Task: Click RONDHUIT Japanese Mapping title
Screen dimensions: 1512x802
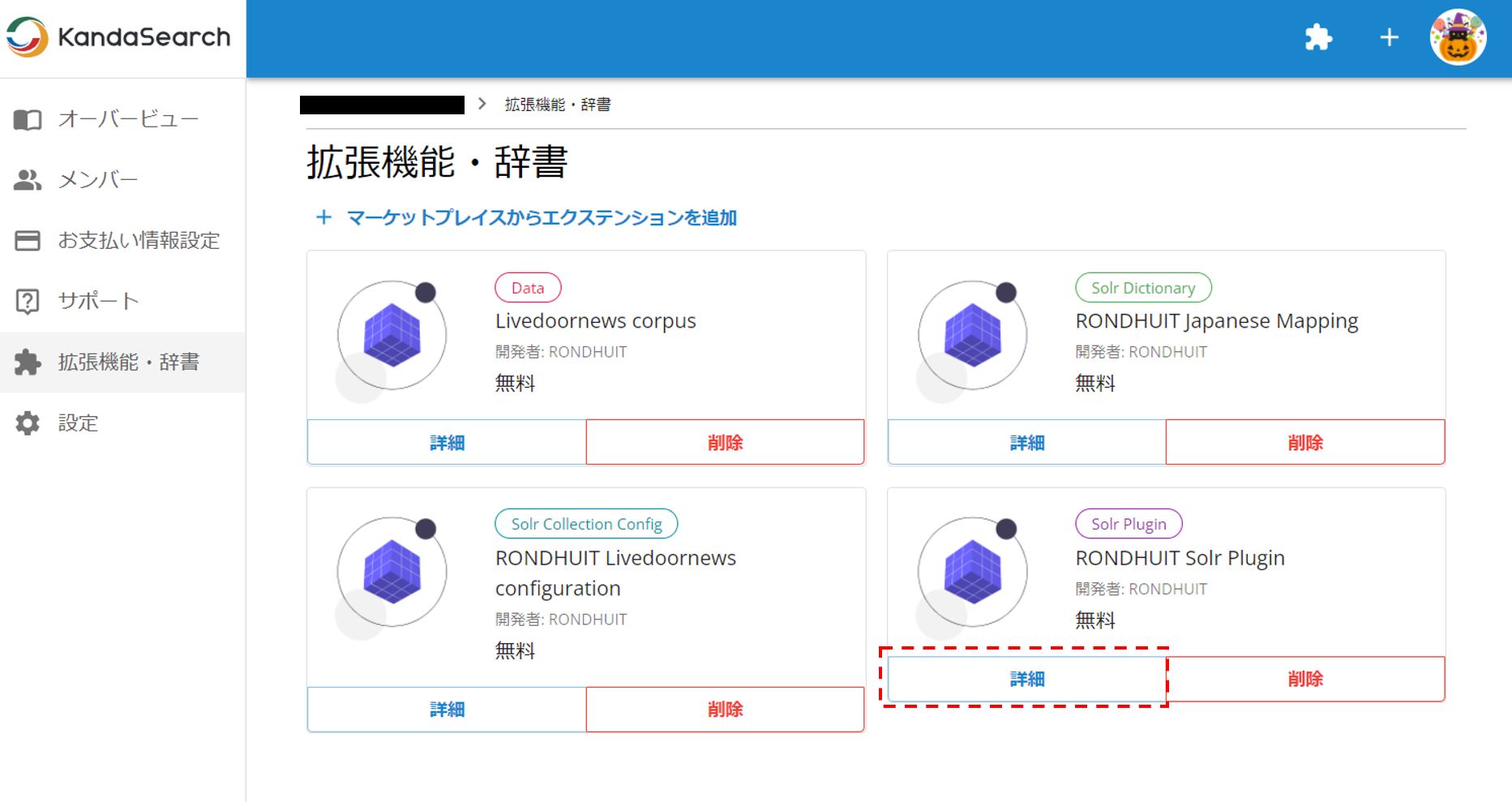Action: pos(1217,321)
